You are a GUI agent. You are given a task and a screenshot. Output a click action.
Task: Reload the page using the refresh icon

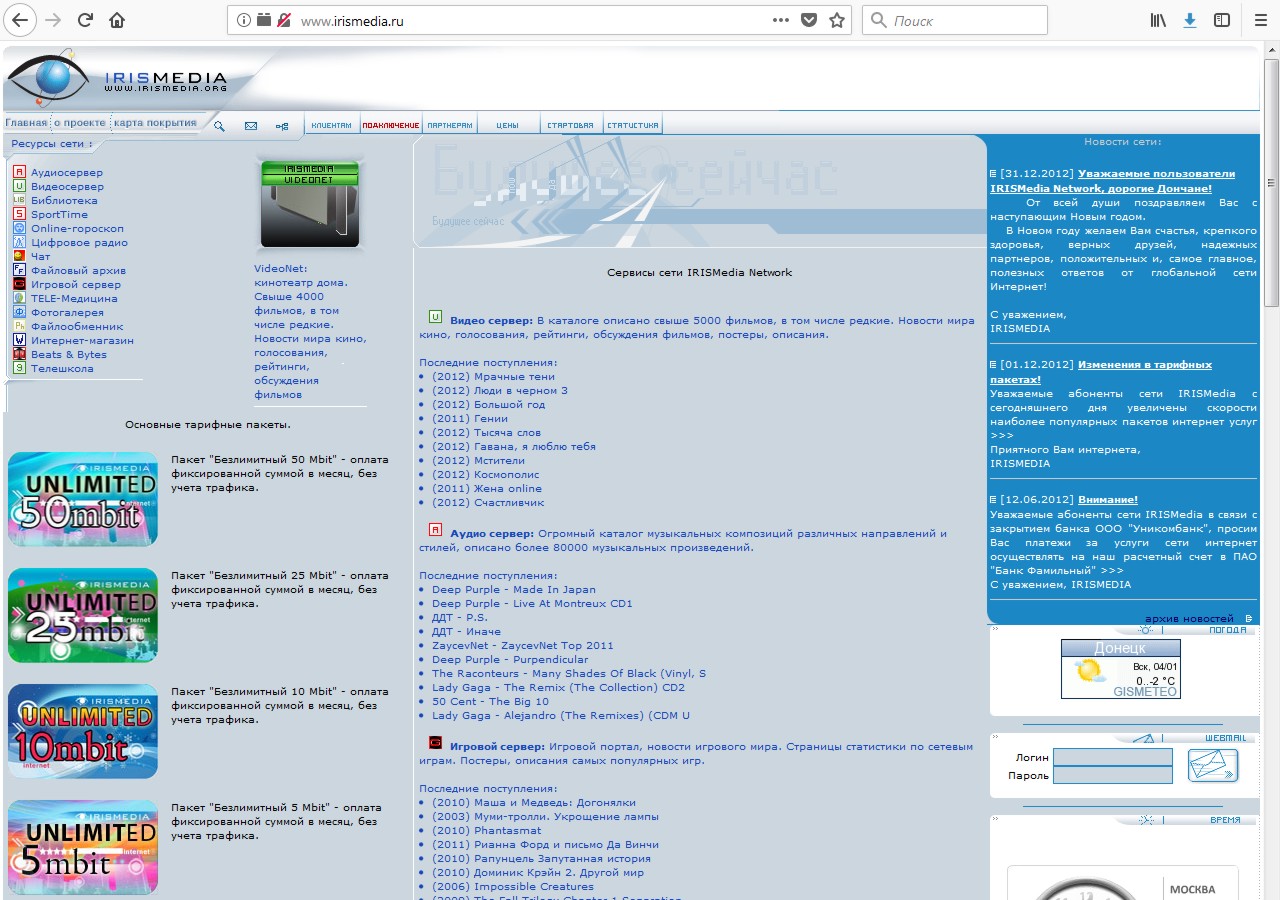click(x=85, y=20)
